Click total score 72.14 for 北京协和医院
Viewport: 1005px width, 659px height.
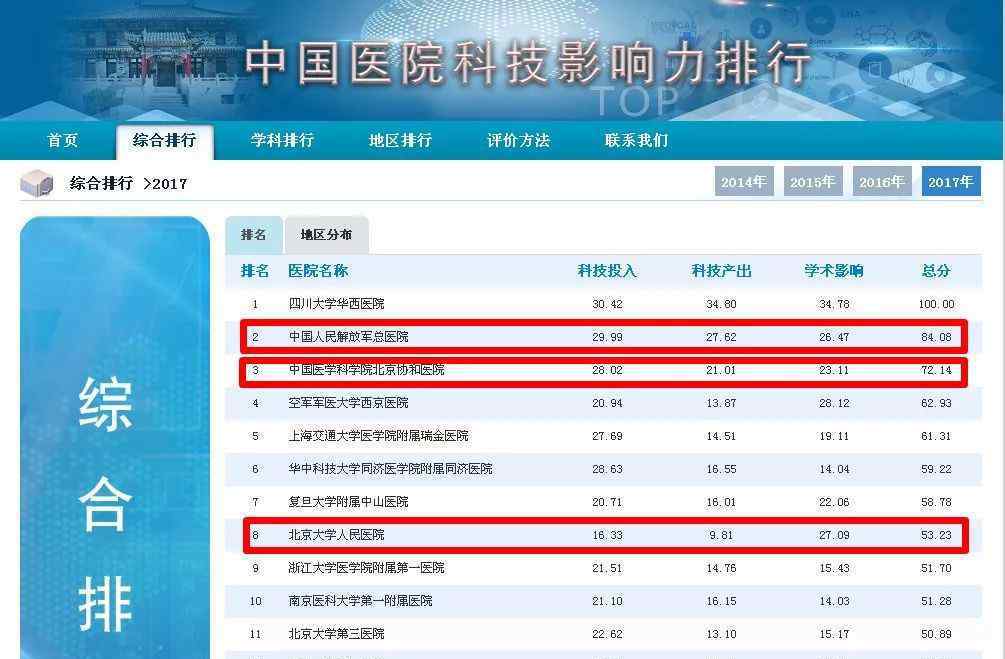tap(936, 370)
